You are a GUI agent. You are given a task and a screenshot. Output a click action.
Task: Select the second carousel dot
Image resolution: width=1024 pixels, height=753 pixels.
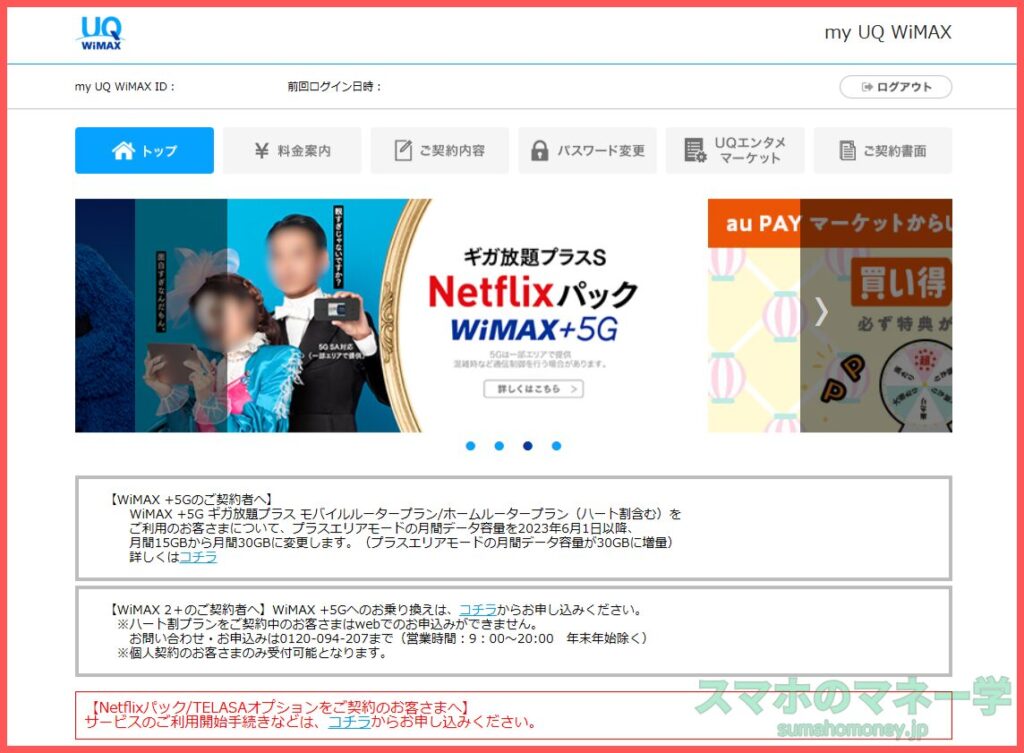[499, 446]
